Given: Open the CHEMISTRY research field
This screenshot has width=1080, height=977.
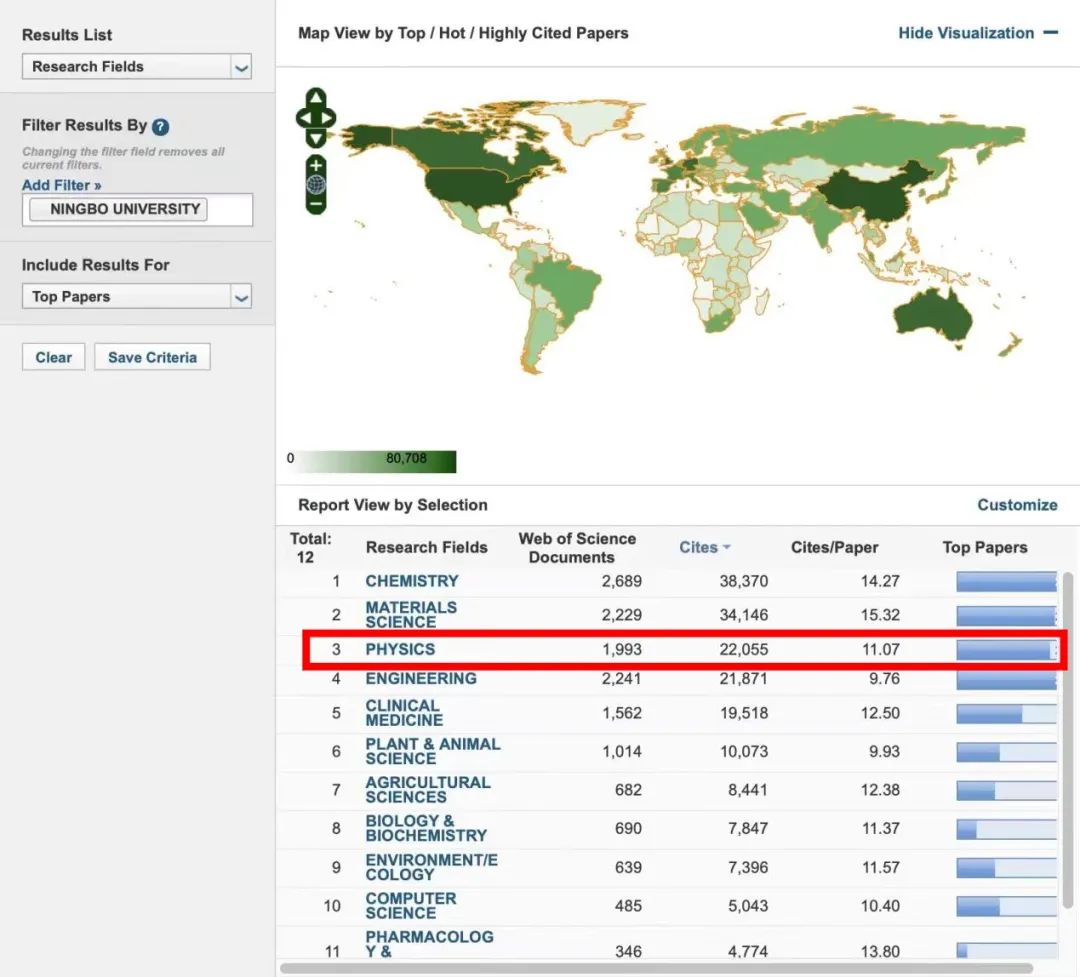Looking at the screenshot, I should point(412,581).
